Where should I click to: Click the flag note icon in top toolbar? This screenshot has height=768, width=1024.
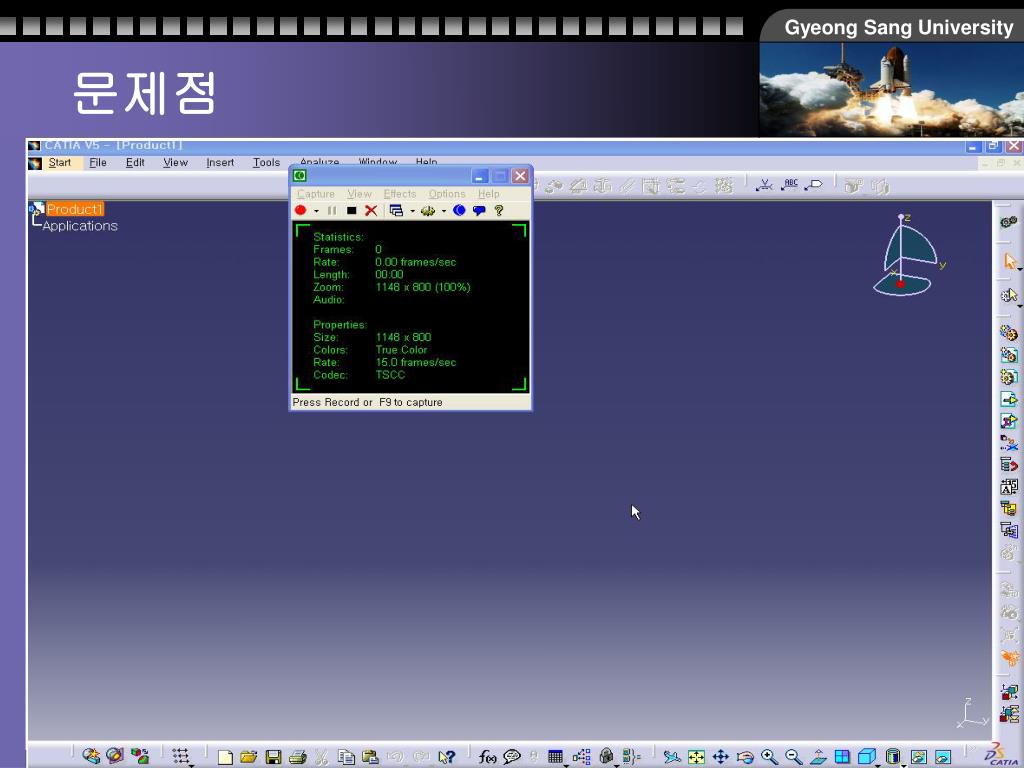[813, 185]
